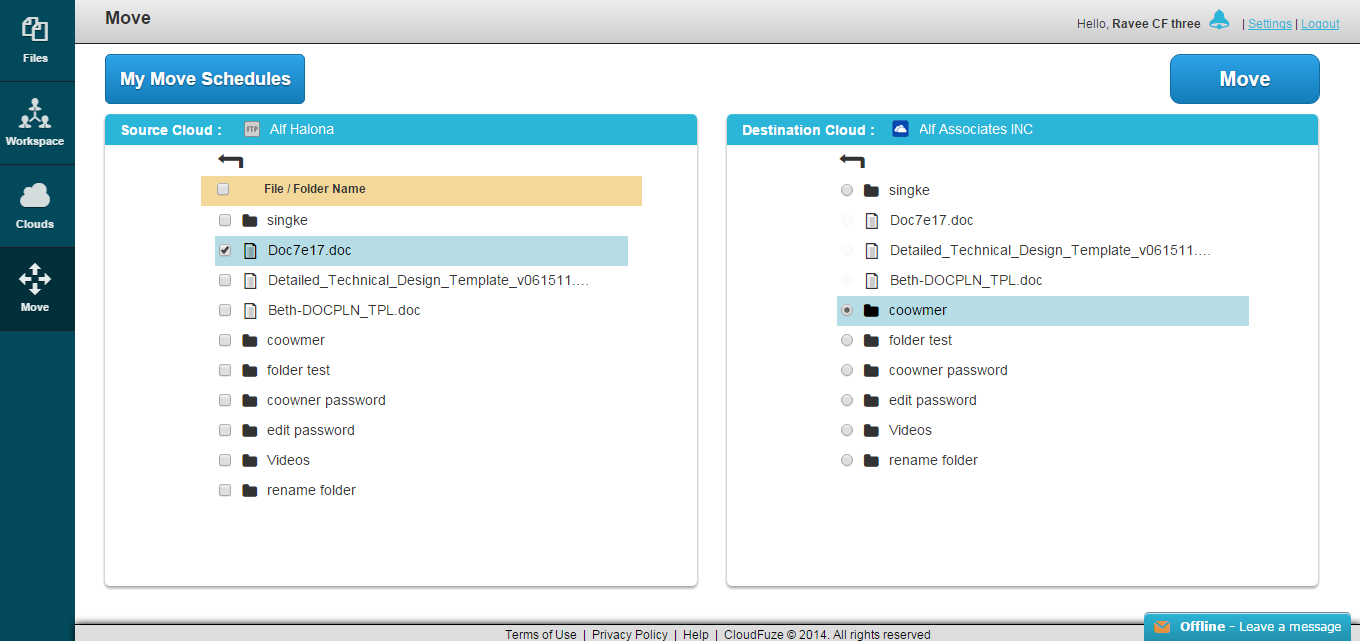Screen dimensions: 1360x641
Task: Check the source singke folder checkbox
Action: coord(225,220)
